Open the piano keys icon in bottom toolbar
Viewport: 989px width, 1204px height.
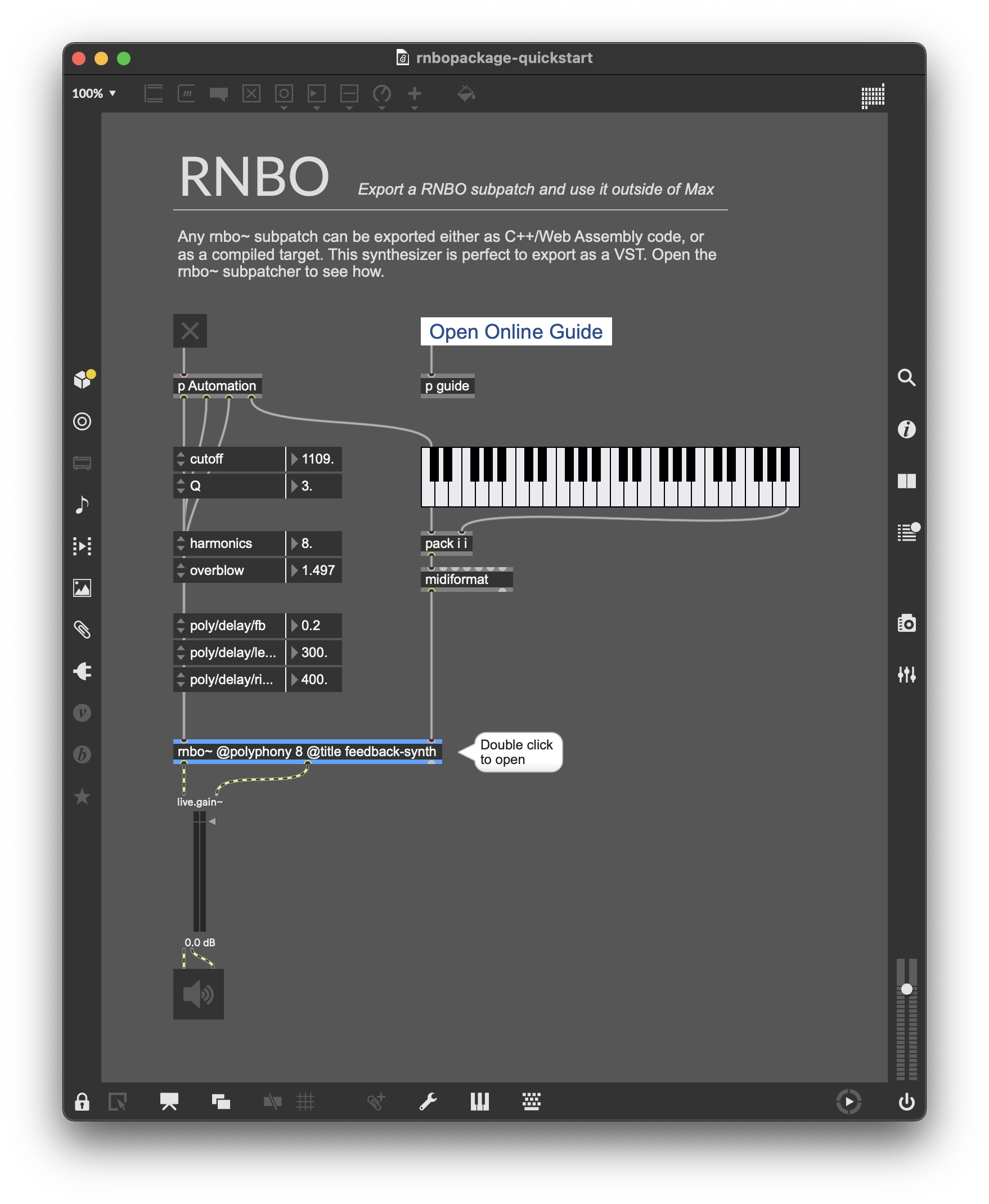480,1102
